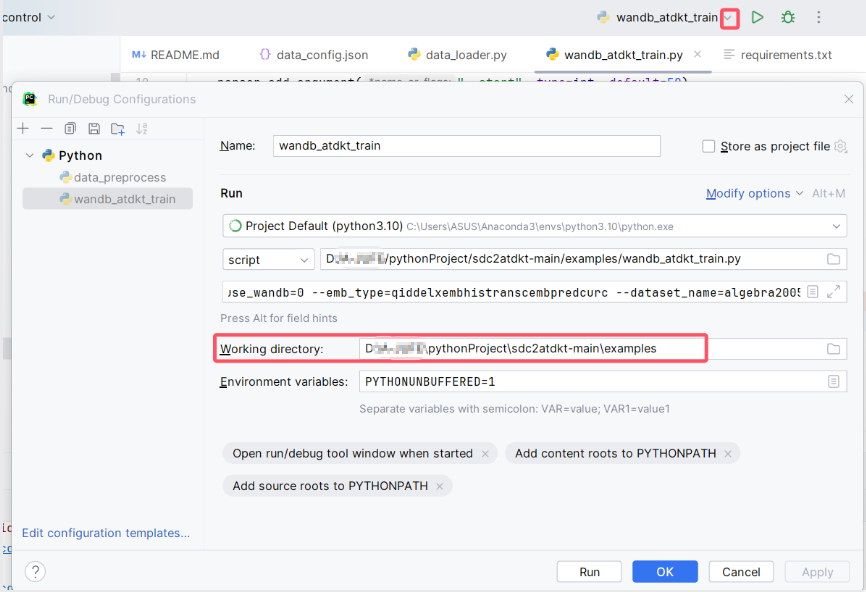Run wandb_atdkt_train with green play icon

(757, 17)
